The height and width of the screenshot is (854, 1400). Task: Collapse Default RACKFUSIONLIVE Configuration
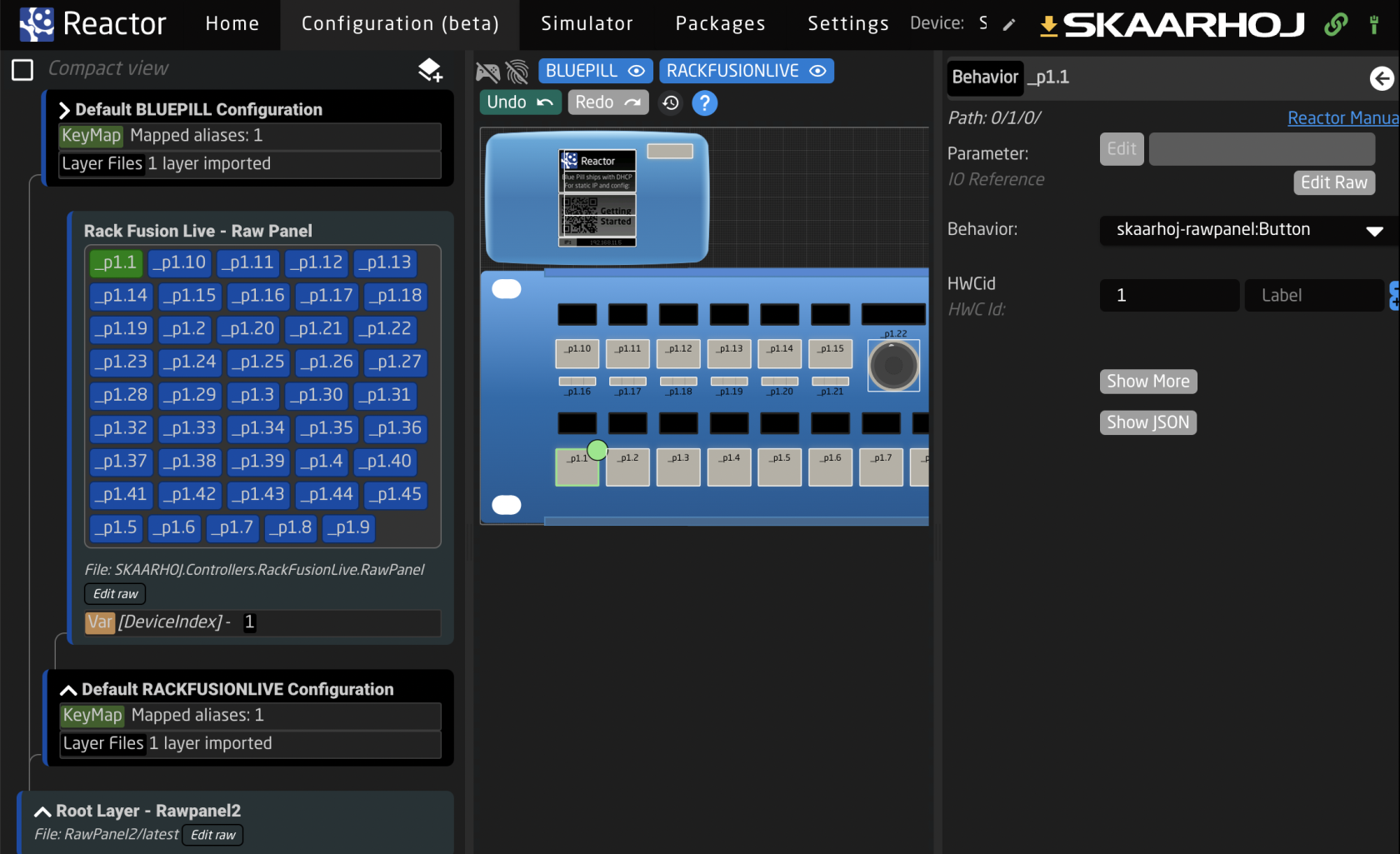[x=68, y=690]
